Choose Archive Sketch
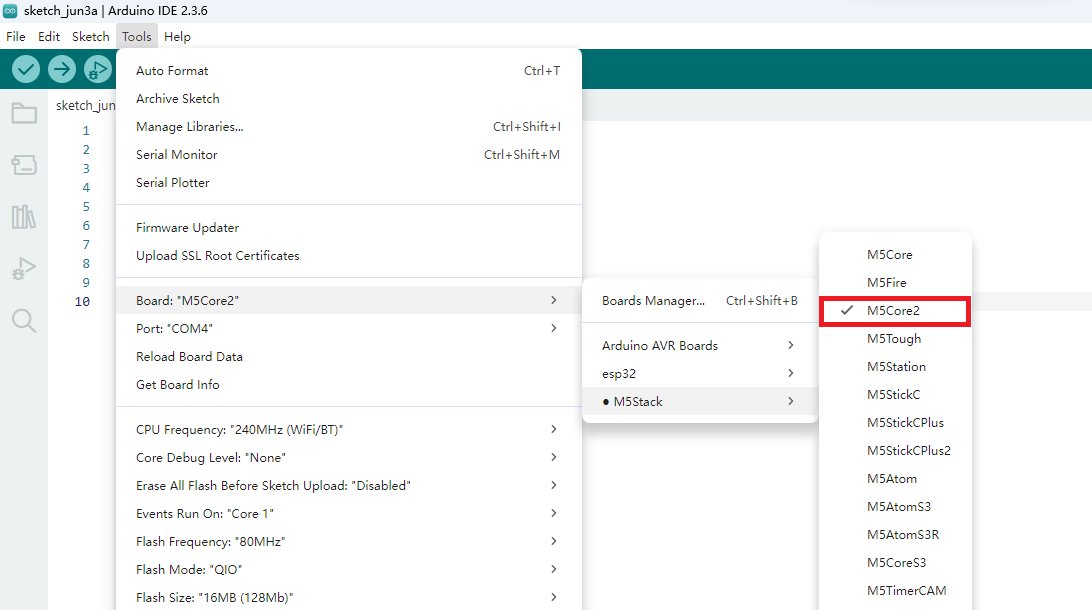The width and height of the screenshot is (1092, 610). point(348,98)
